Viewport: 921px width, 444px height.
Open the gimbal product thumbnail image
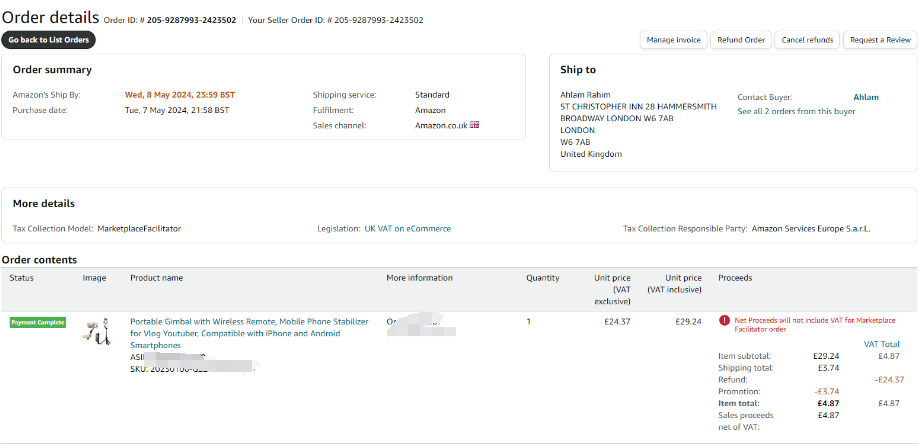coord(96,333)
